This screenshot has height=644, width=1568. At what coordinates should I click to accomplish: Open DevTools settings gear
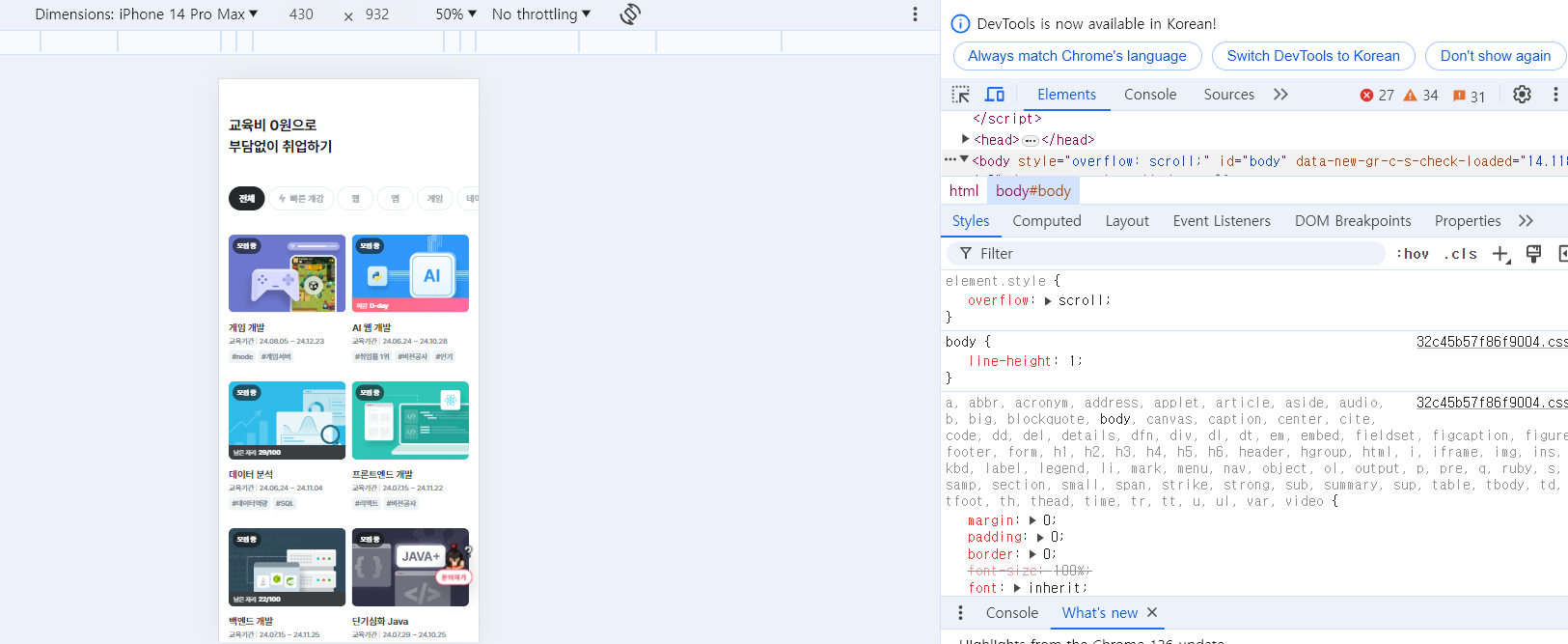tap(1522, 95)
